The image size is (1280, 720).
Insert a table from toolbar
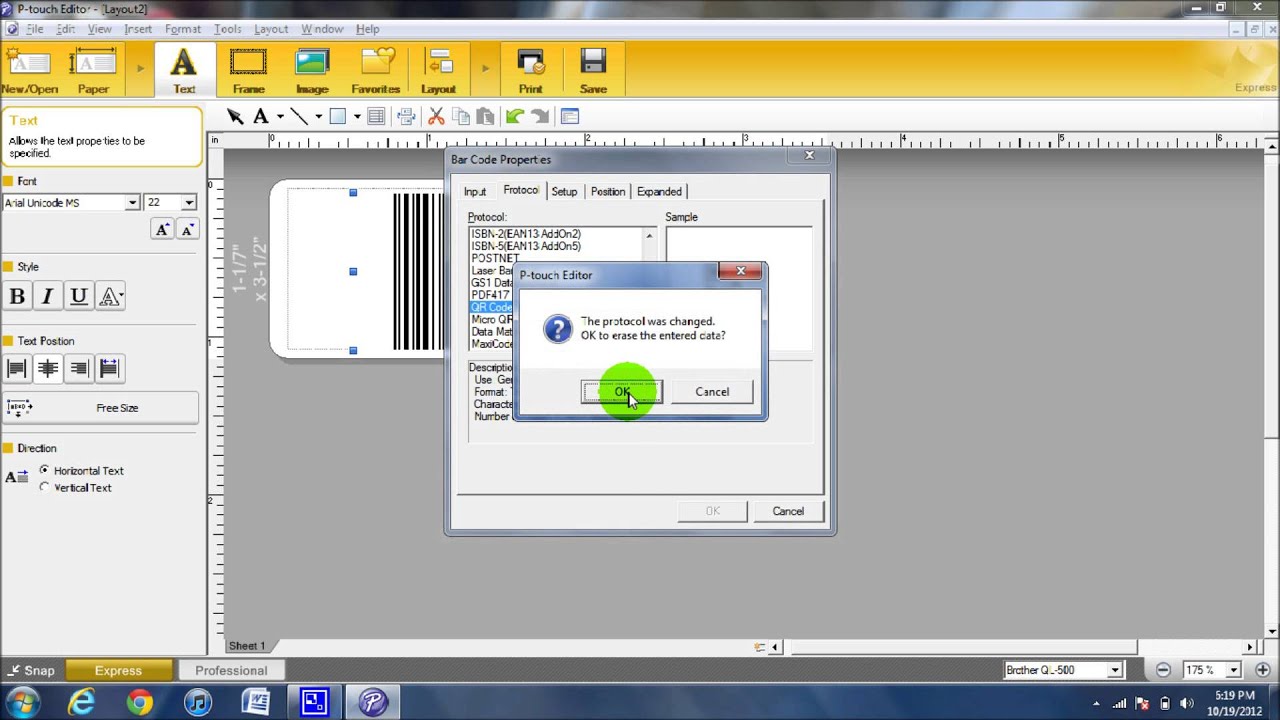[376, 117]
